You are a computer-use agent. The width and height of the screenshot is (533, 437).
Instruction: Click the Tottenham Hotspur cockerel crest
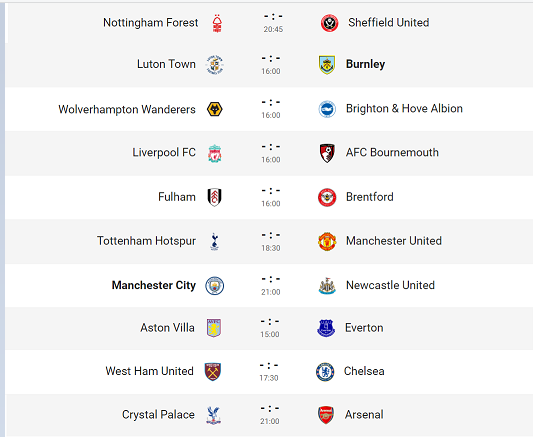[x=214, y=242]
